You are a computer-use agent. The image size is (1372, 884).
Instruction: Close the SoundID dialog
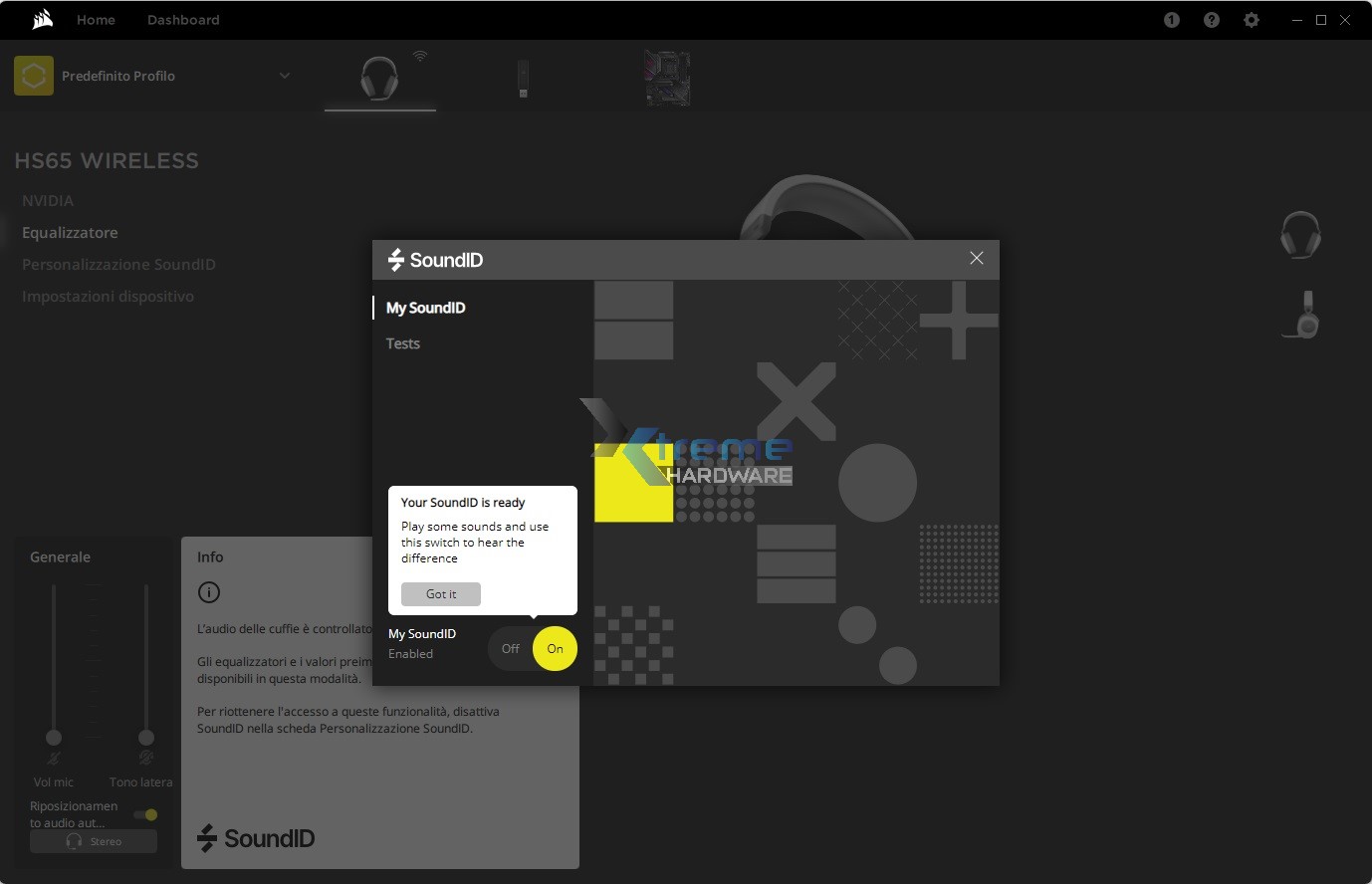click(977, 259)
